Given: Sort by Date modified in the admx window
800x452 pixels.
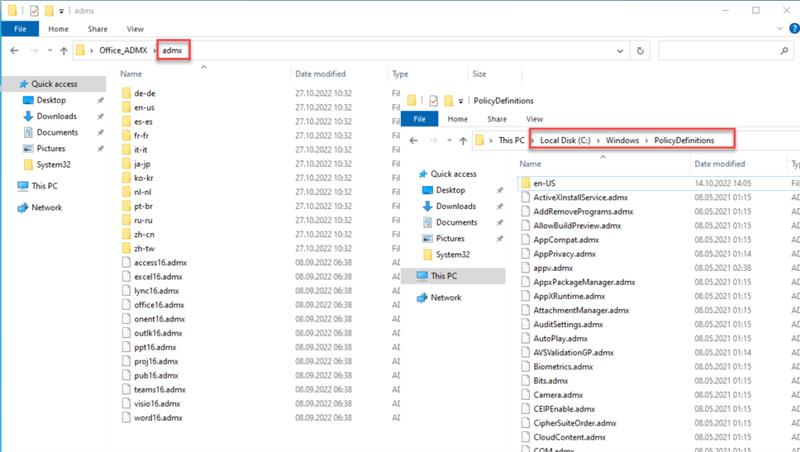Looking at the screenshot, I should [320, 74].
